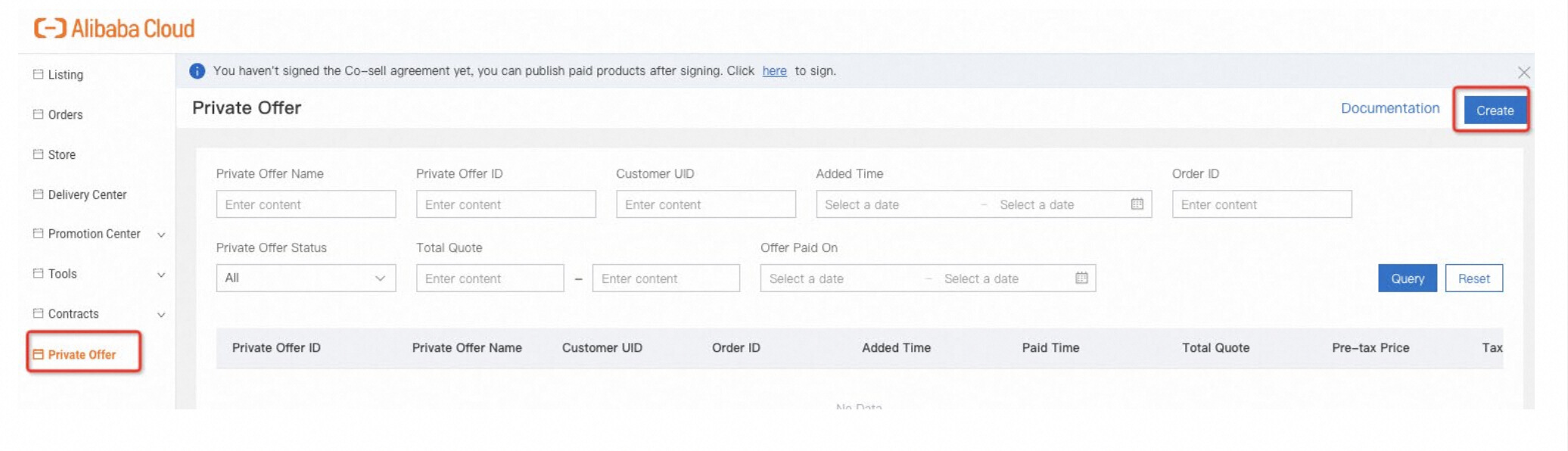
Task: Dismiss the Co-sell agreement notification banner
Action: tap(1523, 73)
